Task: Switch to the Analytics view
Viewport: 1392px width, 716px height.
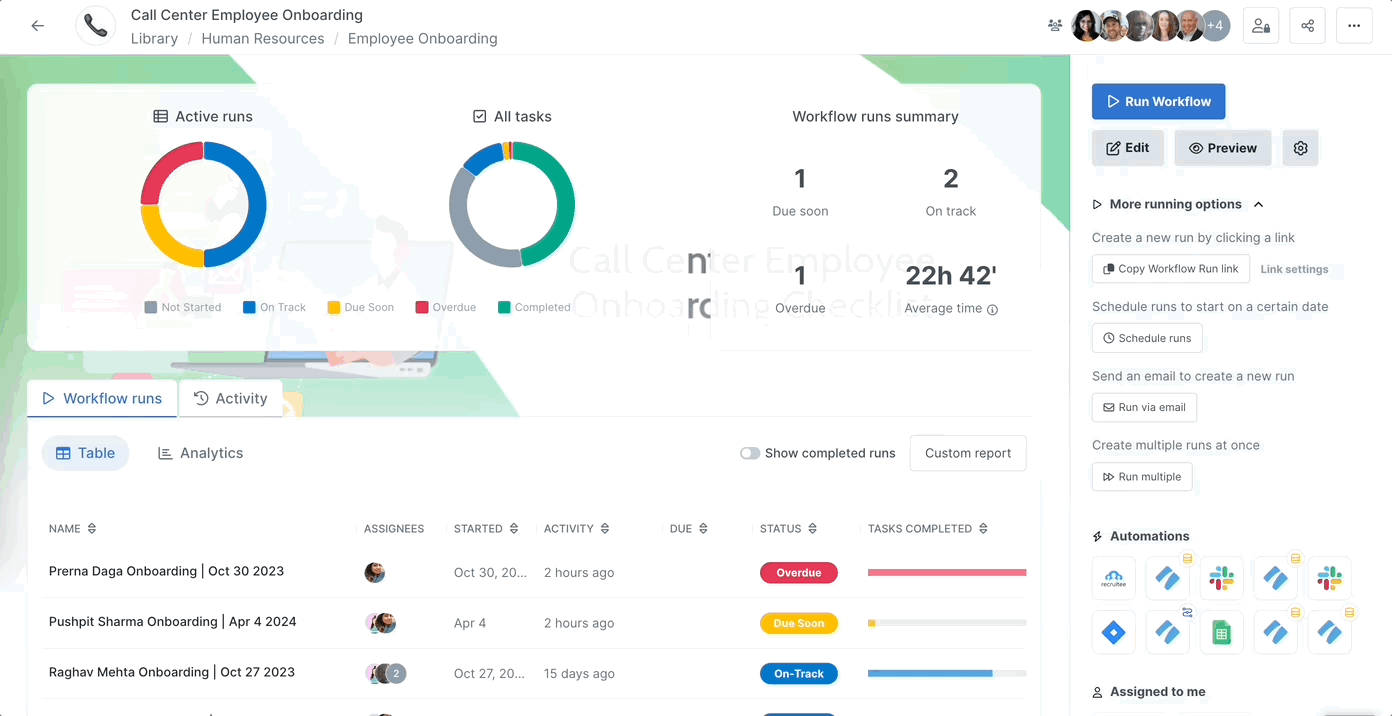Action: pyautogui.click(x=200, y=453)
